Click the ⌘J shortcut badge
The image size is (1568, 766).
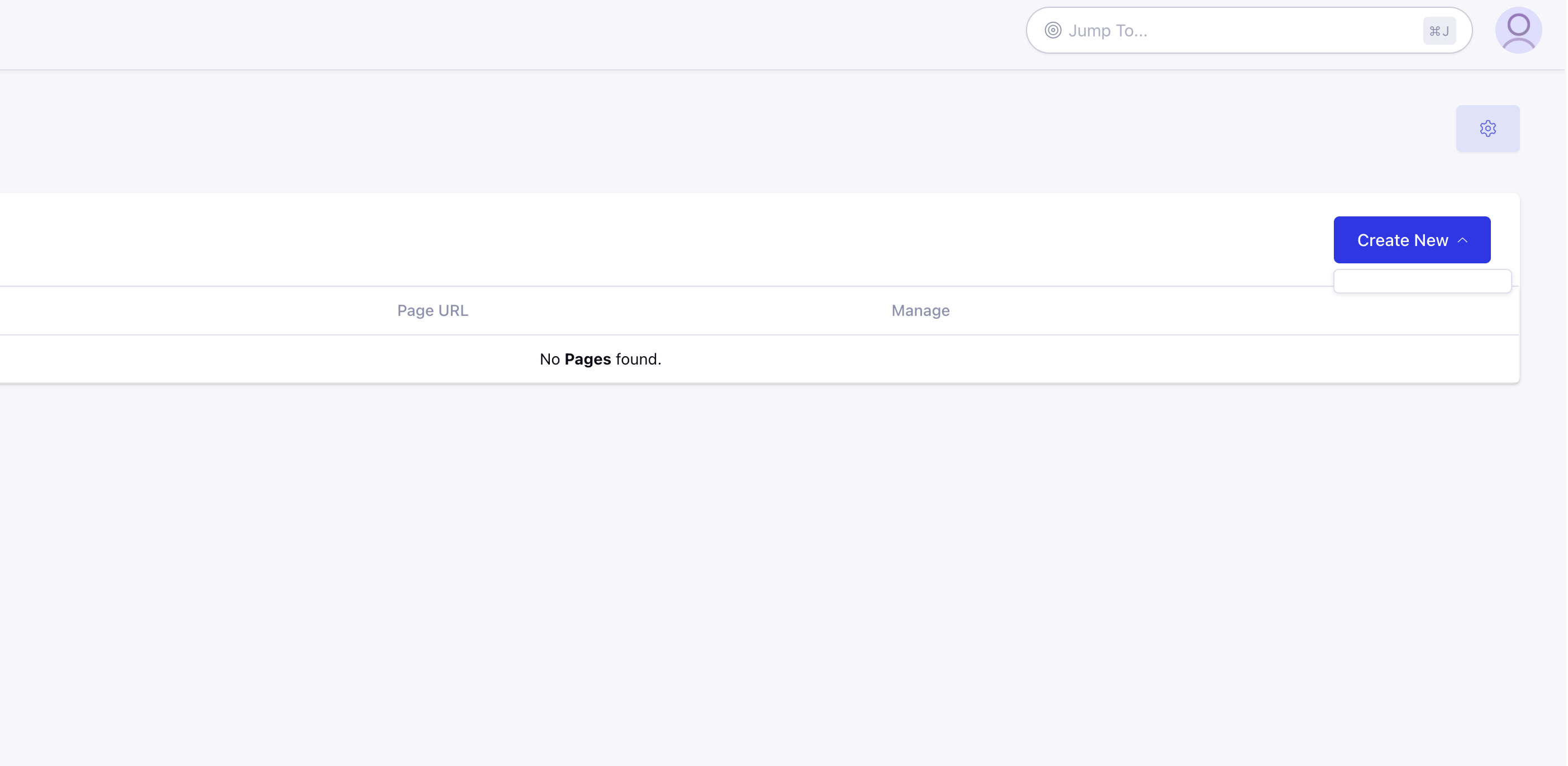pos(1439,31)
